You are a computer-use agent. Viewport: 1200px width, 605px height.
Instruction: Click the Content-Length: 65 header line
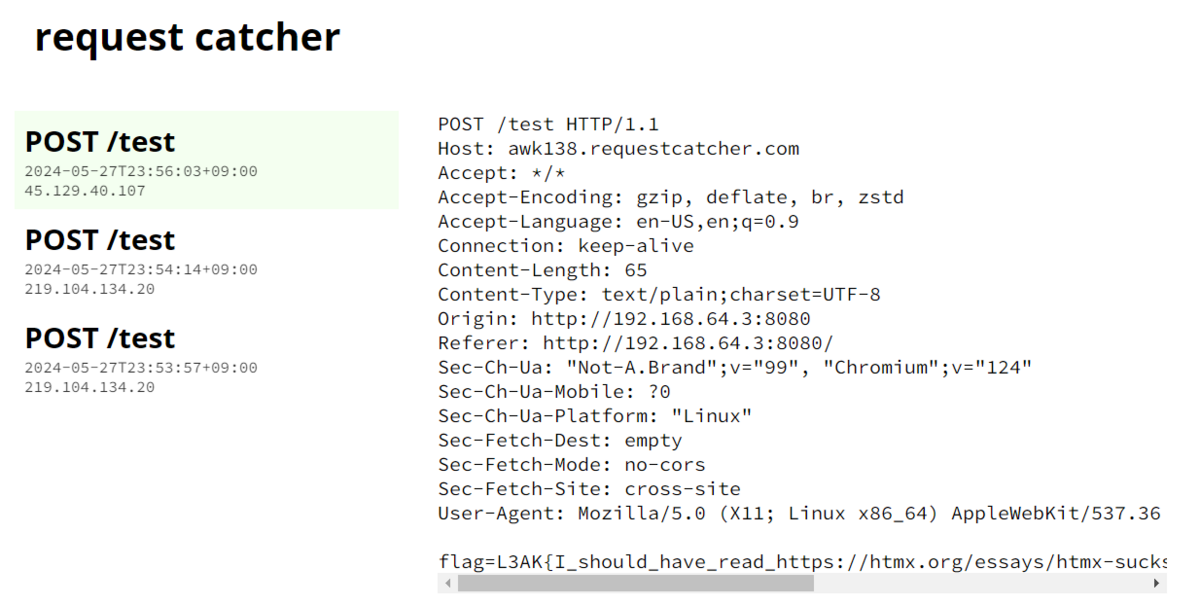click(542, 270)
